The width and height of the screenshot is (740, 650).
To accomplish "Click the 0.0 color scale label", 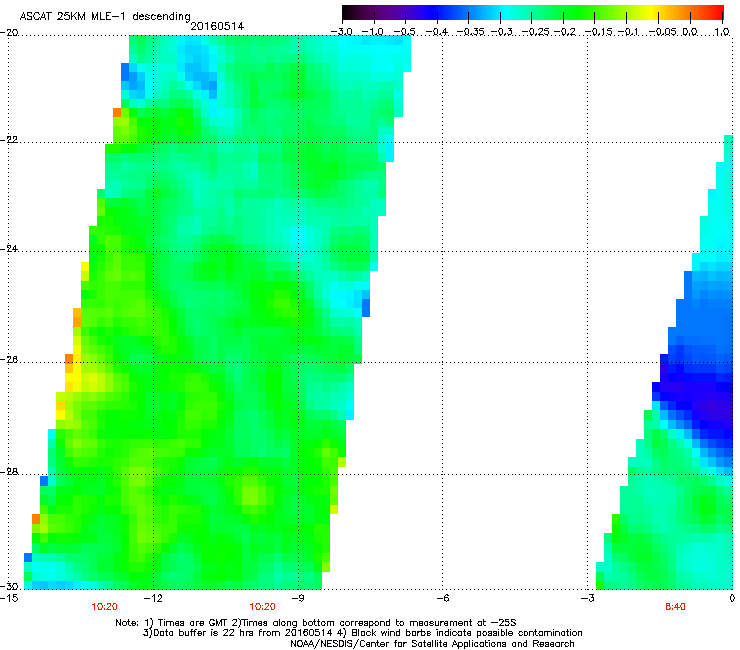I will point(690,32).
